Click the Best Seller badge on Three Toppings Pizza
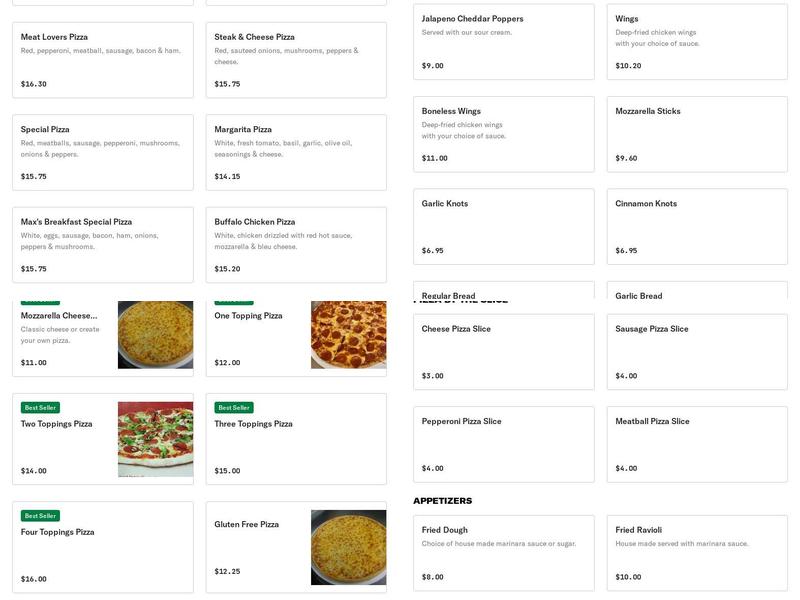This screenshot has height=600, width=800. [x=234, y=408]
